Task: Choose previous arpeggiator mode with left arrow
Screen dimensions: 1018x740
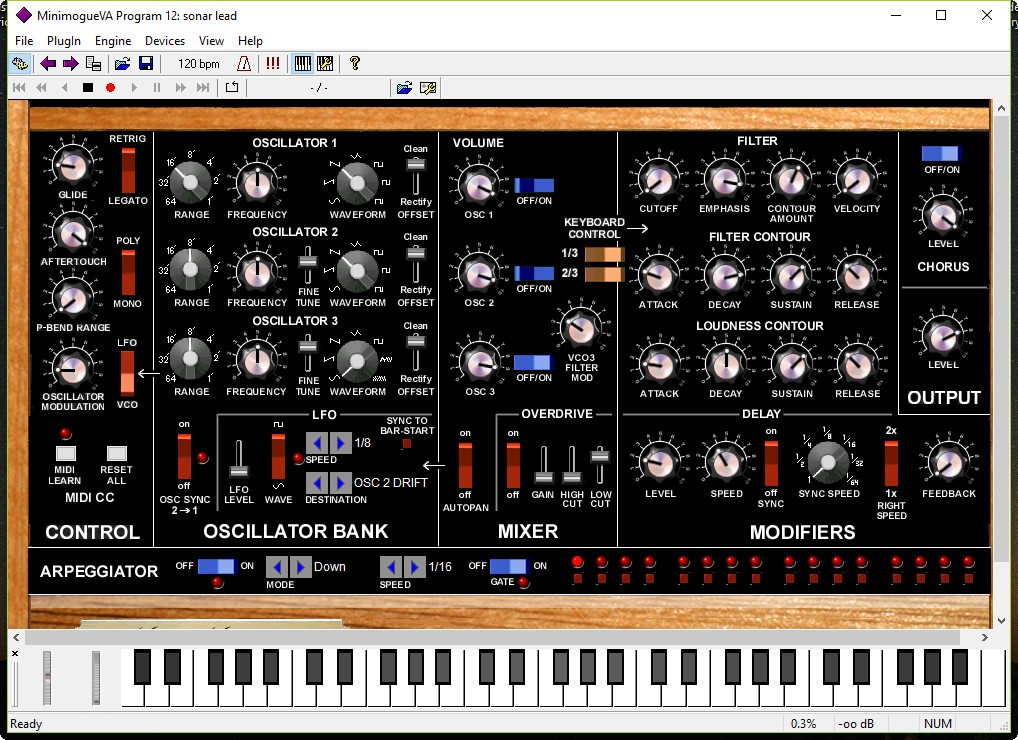Action: (x=277, y=567)
